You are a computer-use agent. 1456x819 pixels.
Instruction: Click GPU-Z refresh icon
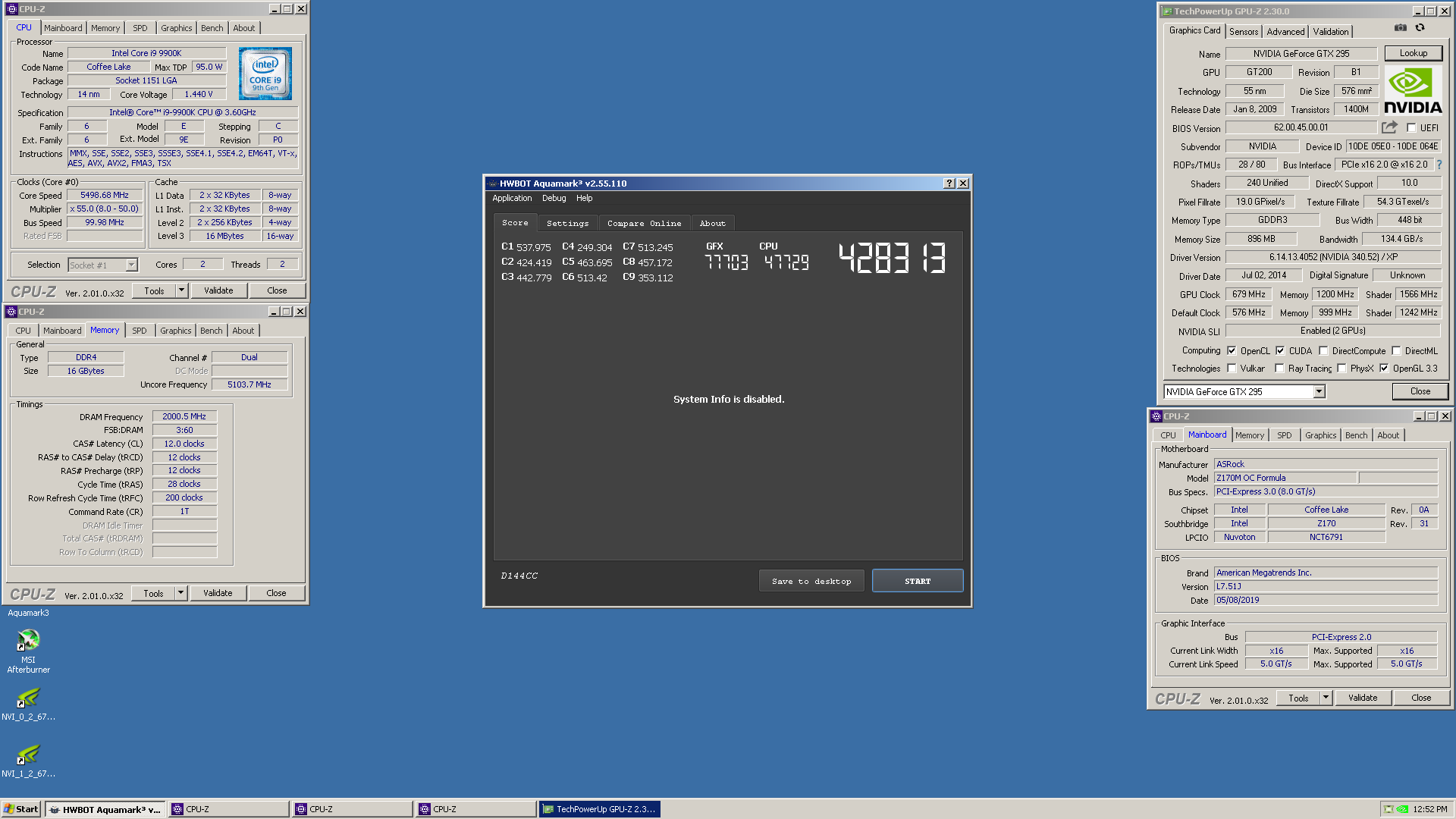pyautogui.click(x=1420, y=28)
